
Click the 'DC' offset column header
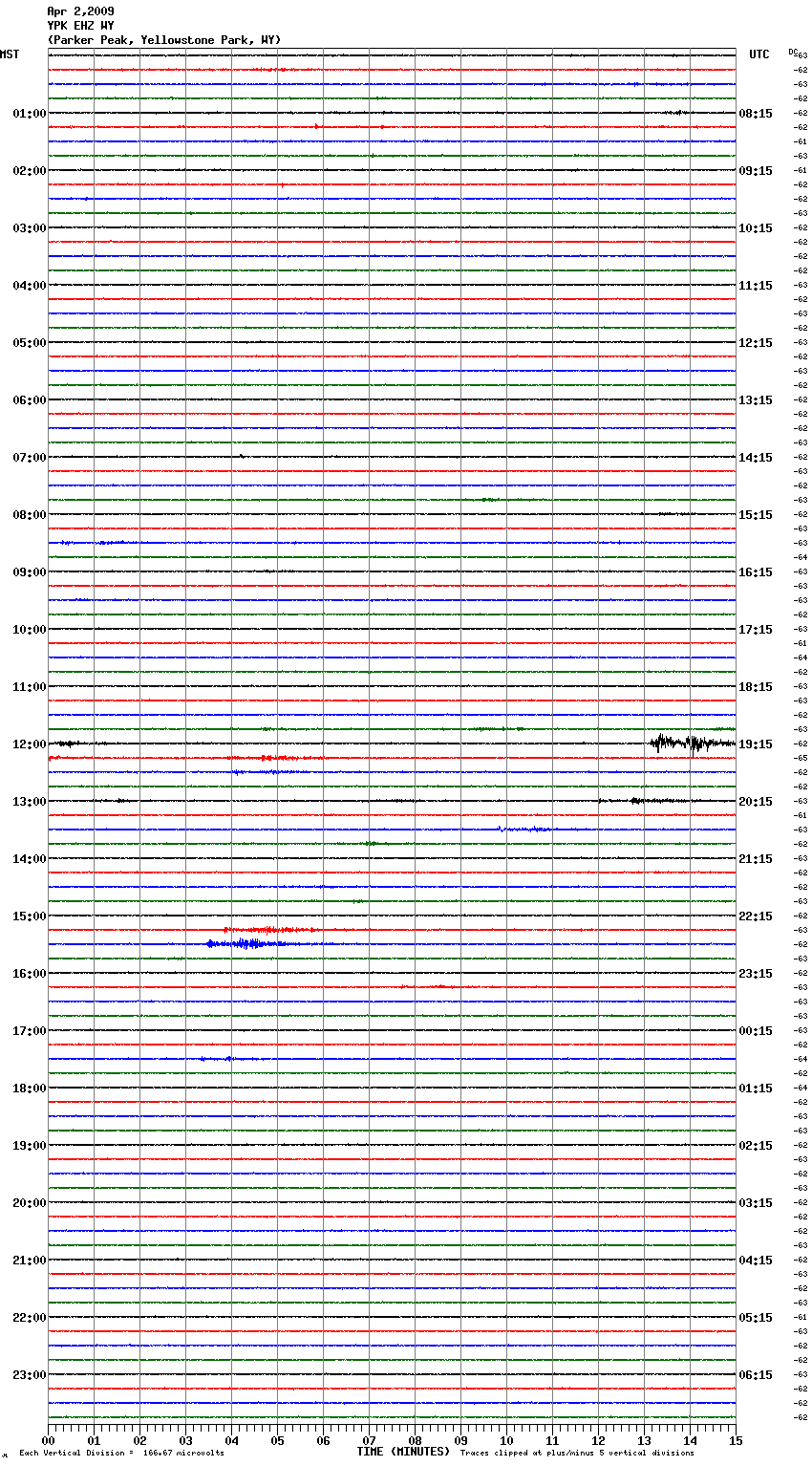[x=793, y=52]
